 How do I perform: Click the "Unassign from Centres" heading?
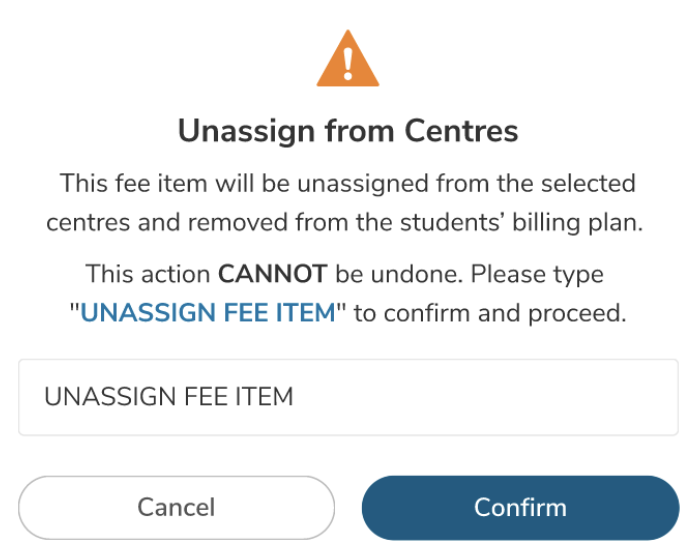click(348, 131)
